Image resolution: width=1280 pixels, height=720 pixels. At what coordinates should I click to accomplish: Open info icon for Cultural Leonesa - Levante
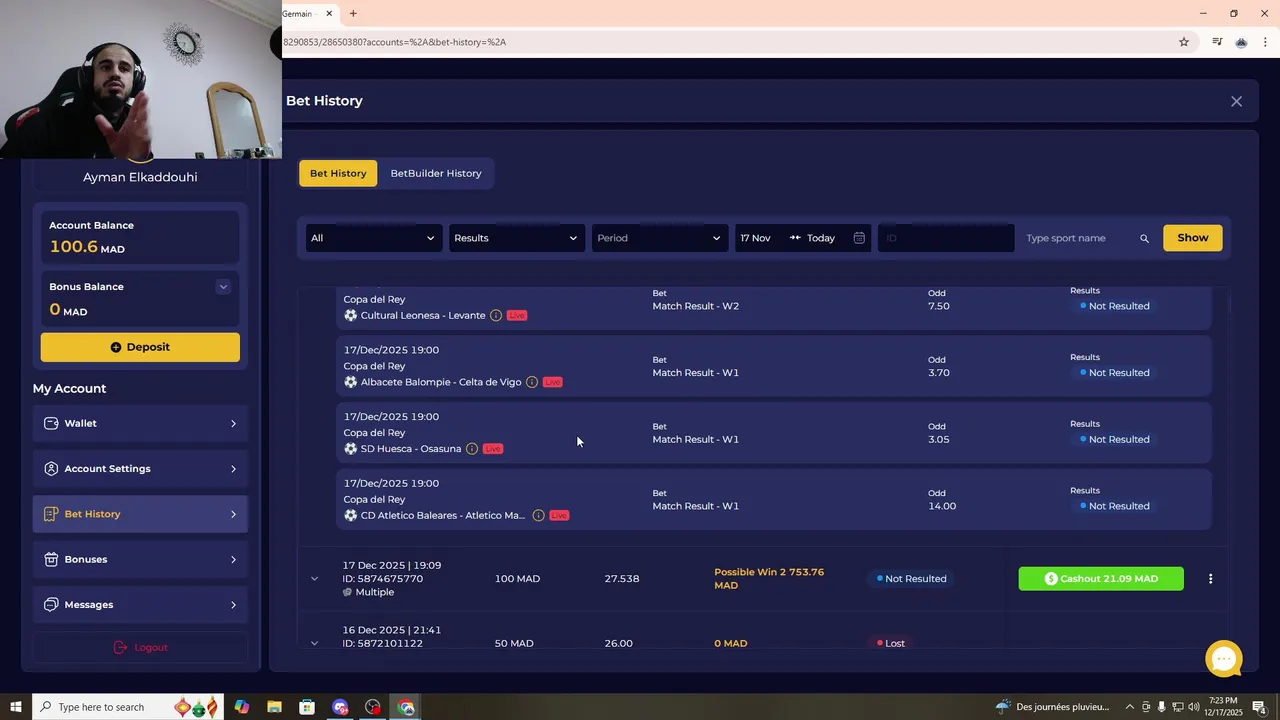(x=495, y=315)
